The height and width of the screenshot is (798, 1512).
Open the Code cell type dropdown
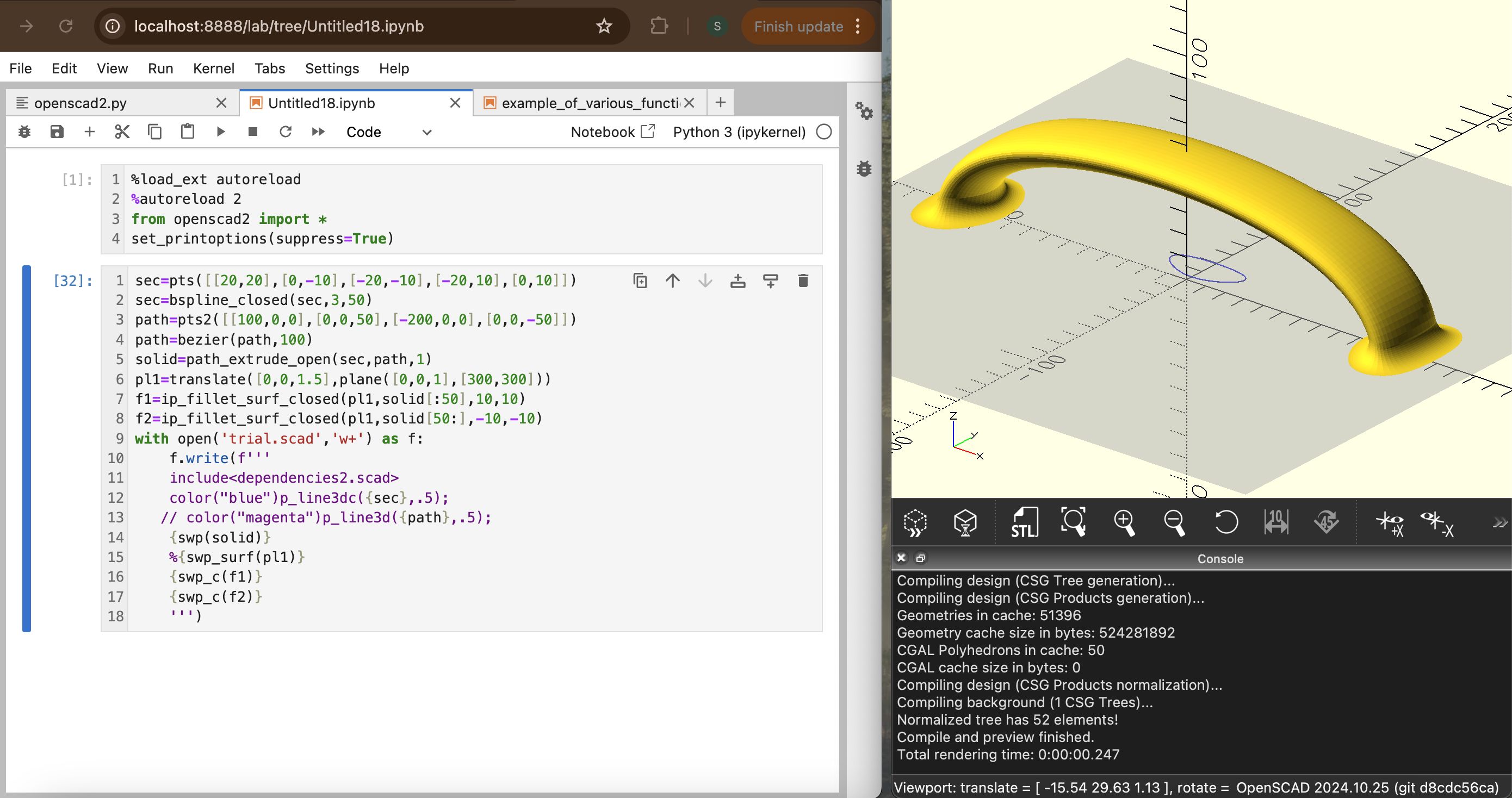coord(388,132)
